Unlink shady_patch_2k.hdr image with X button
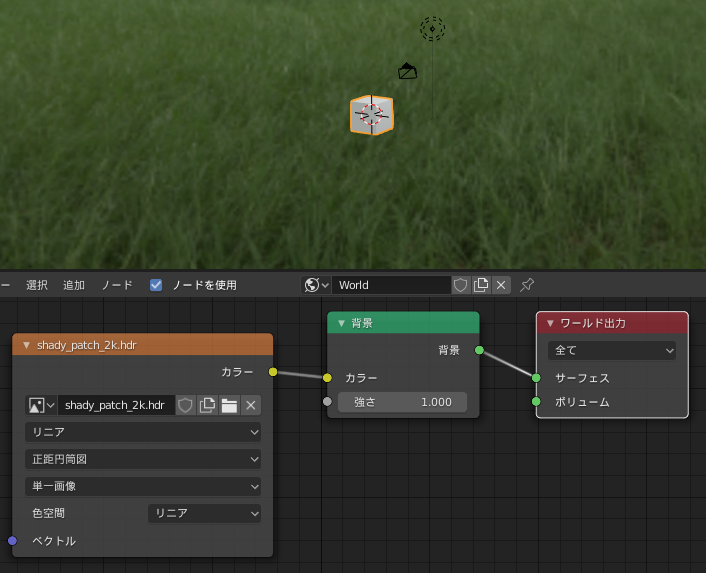The height and width of the screenshot is (573, 706). click(251, 405)
